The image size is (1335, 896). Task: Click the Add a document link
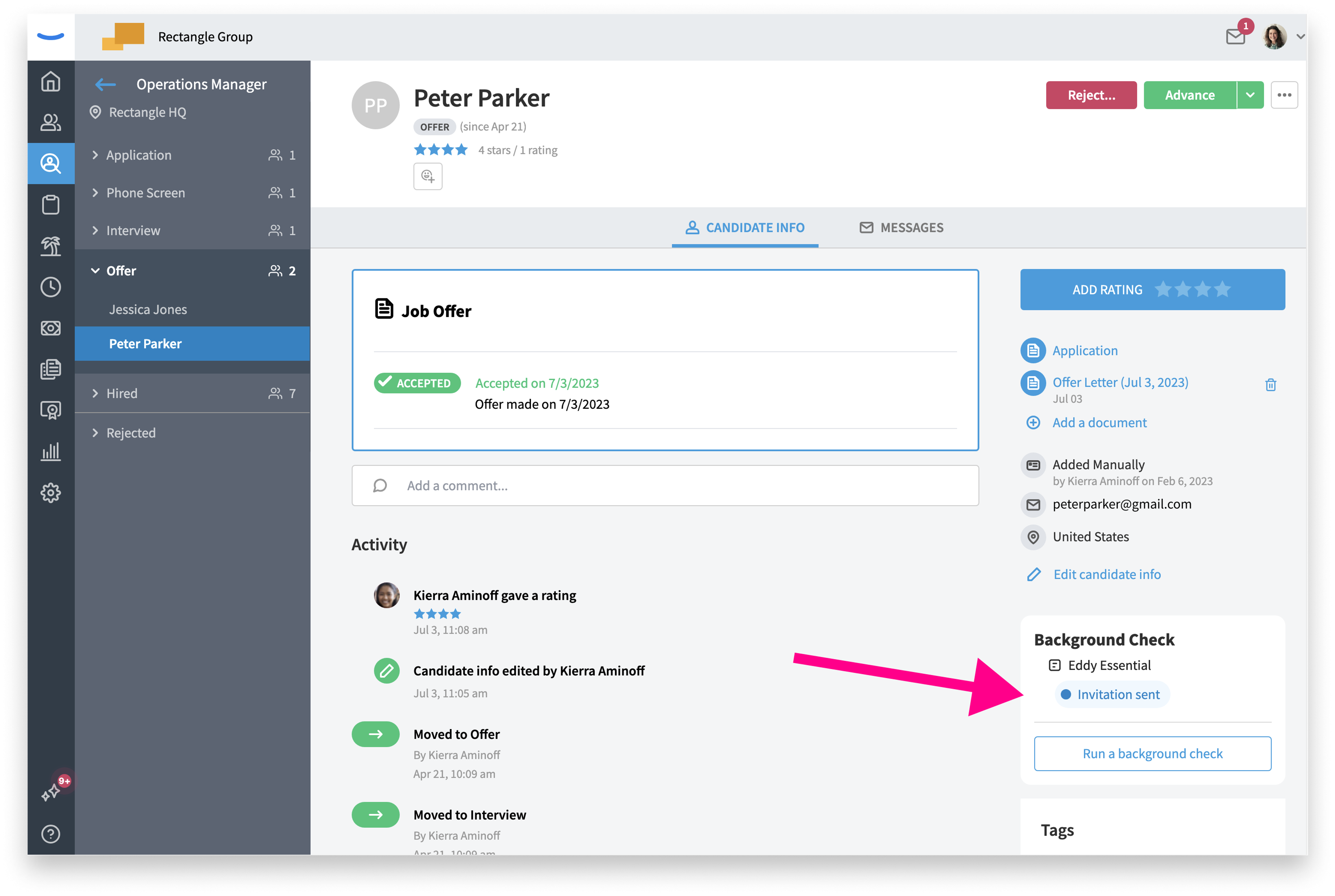1100,423
